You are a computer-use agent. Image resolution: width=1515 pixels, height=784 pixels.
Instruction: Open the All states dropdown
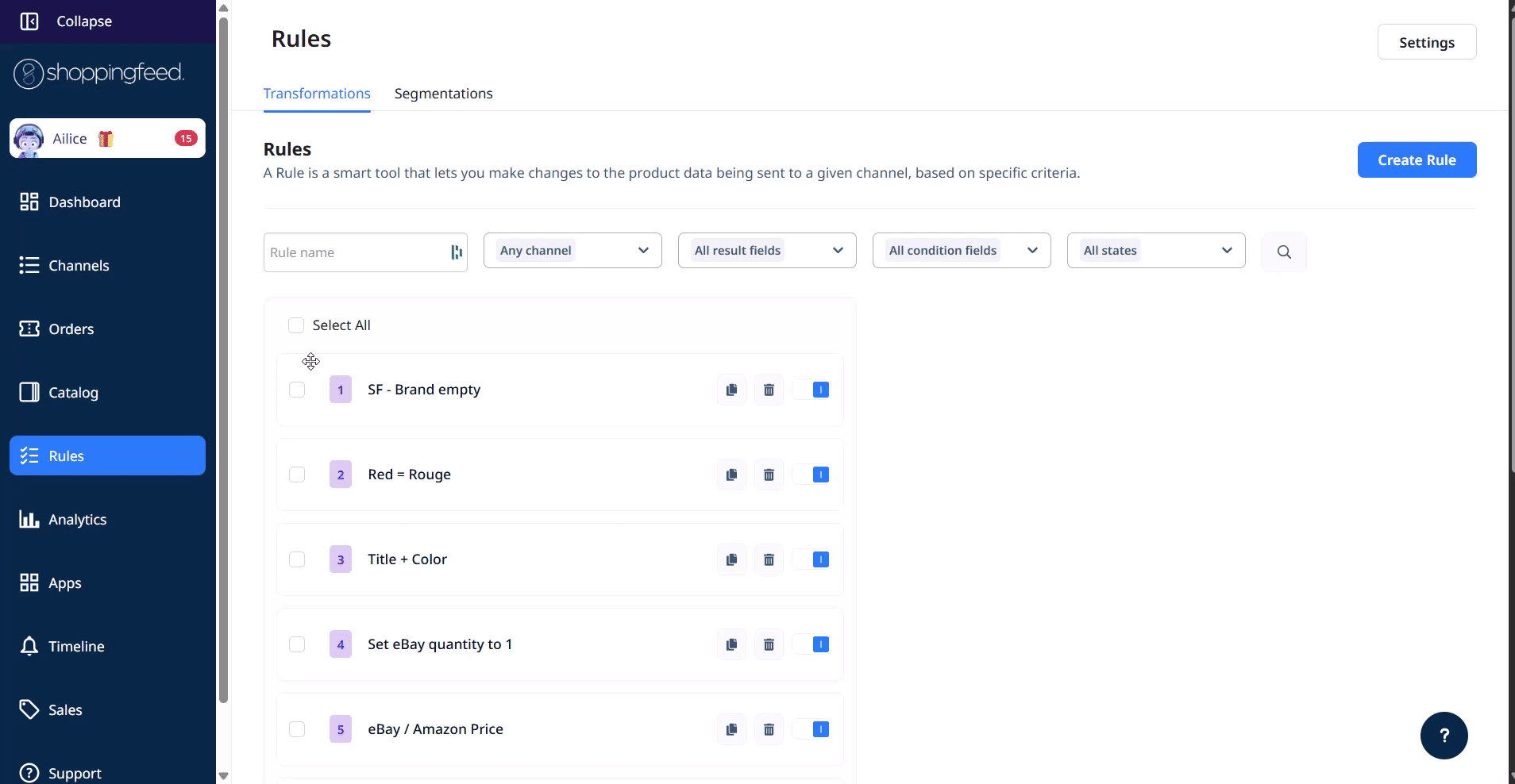pos(1156,250)
